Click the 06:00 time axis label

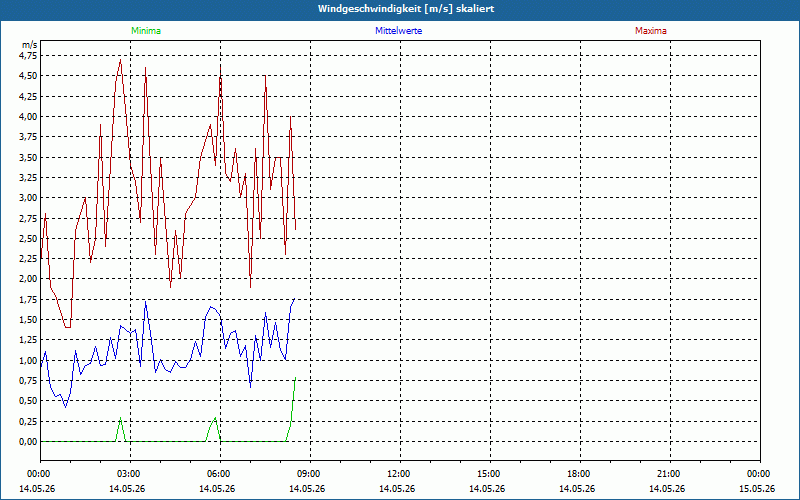pos(220,474)
